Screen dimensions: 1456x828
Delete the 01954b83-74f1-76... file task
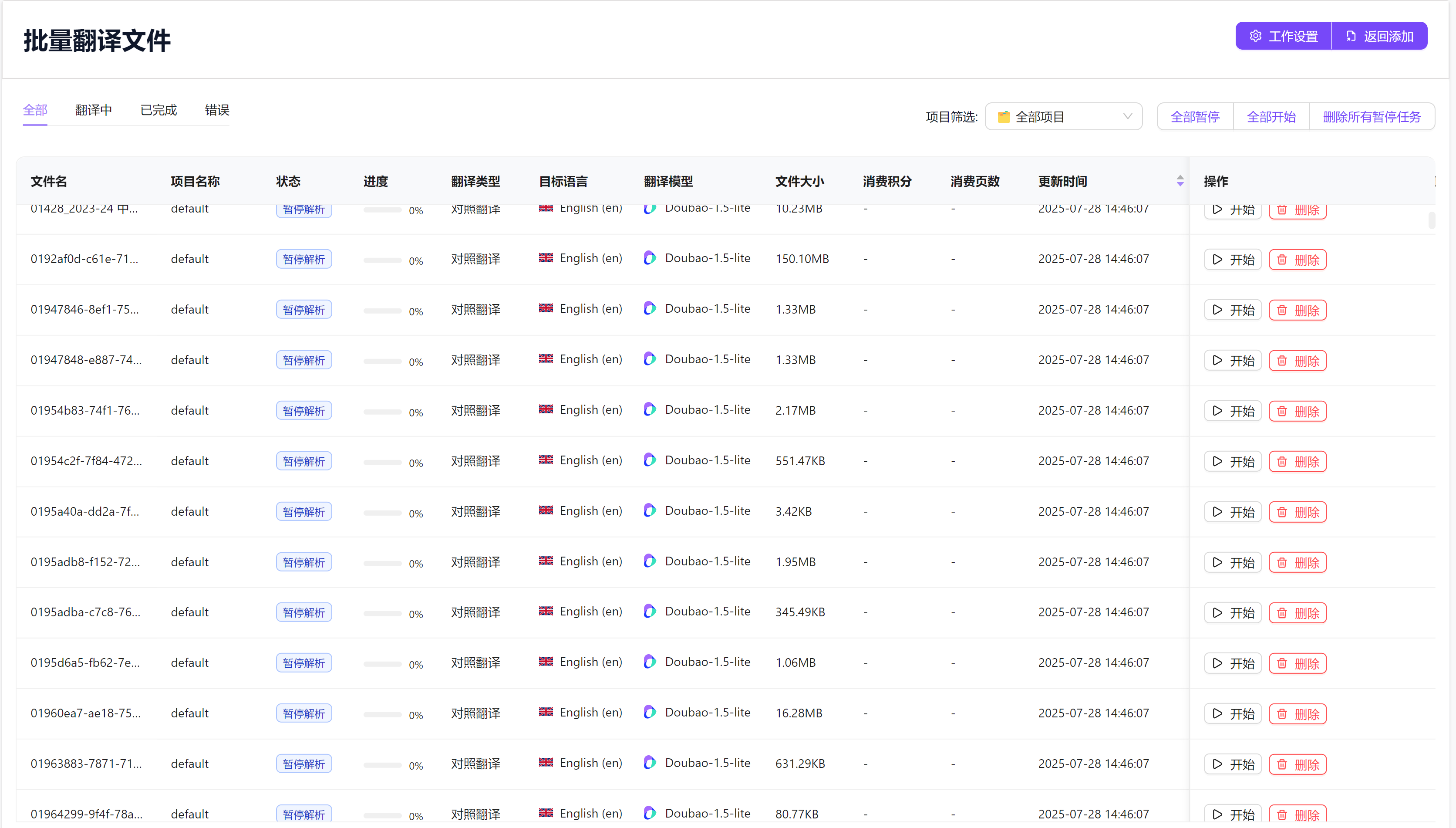[1298, 412]
